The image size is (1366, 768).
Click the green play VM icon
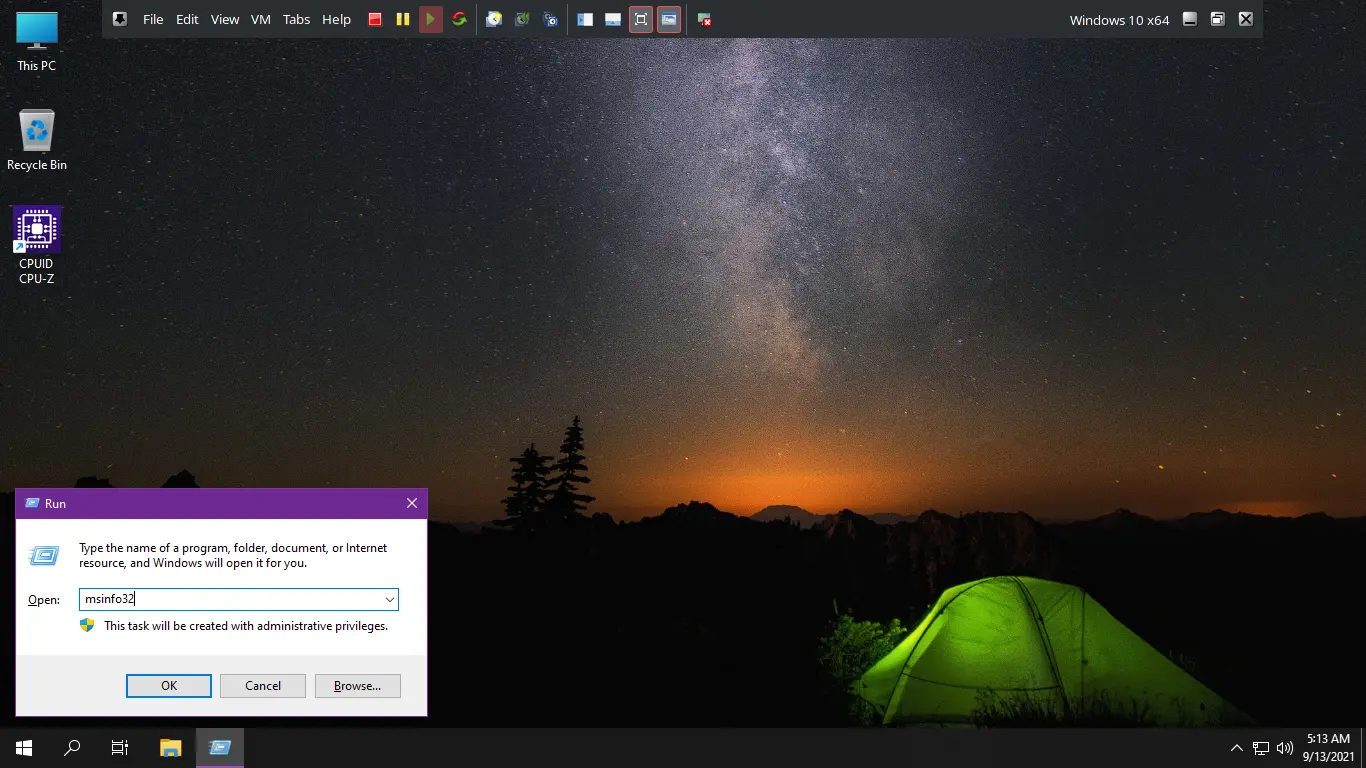tap(431, 19)
